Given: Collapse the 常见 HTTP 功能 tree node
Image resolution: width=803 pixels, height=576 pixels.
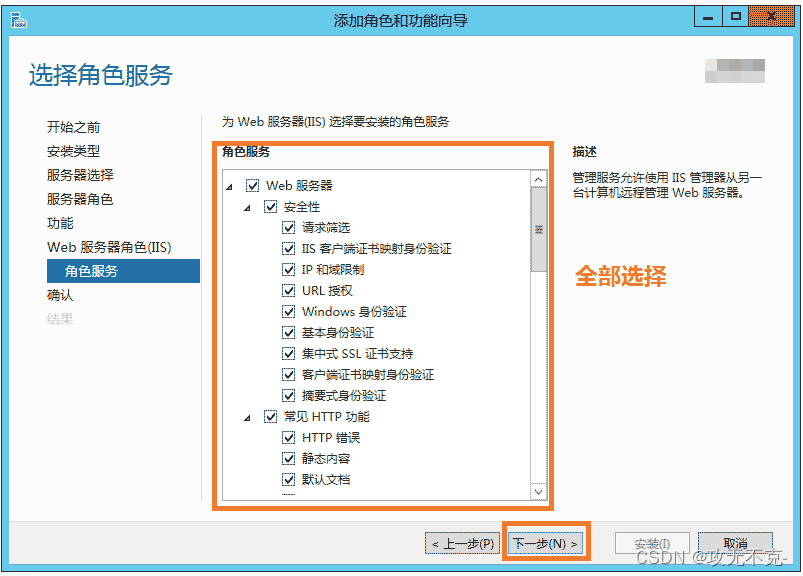Looking at the screenshot, I should (247, 418).
